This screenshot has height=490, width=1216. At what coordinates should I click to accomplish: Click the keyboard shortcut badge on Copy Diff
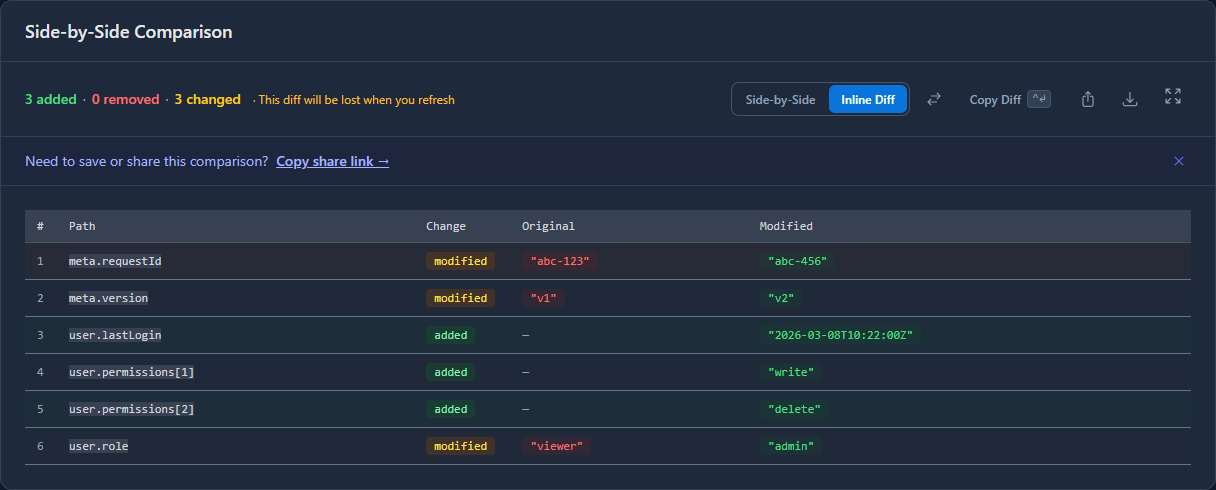(x=1039, y=99)
